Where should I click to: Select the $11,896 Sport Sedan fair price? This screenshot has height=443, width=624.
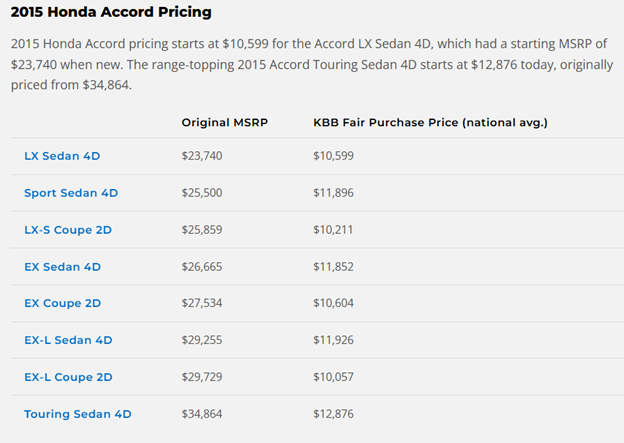(x=333, y=193)
